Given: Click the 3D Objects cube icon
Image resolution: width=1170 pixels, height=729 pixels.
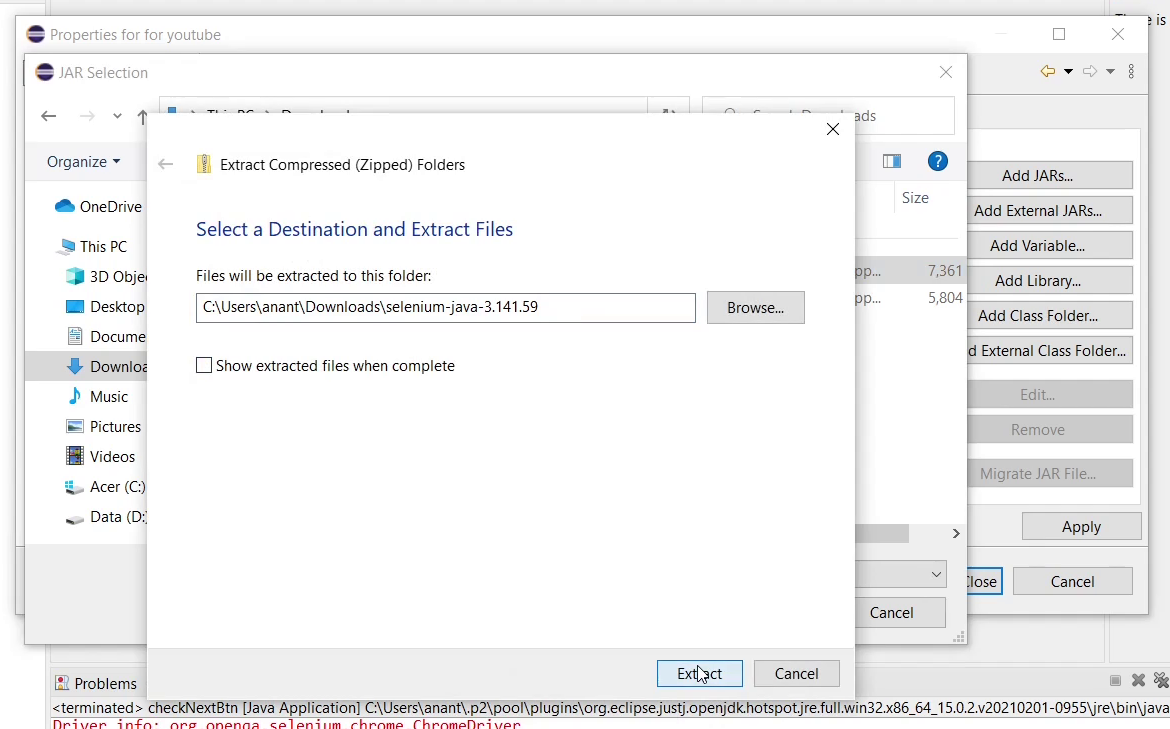Looking at the screenshot, I should coord(75,276).
